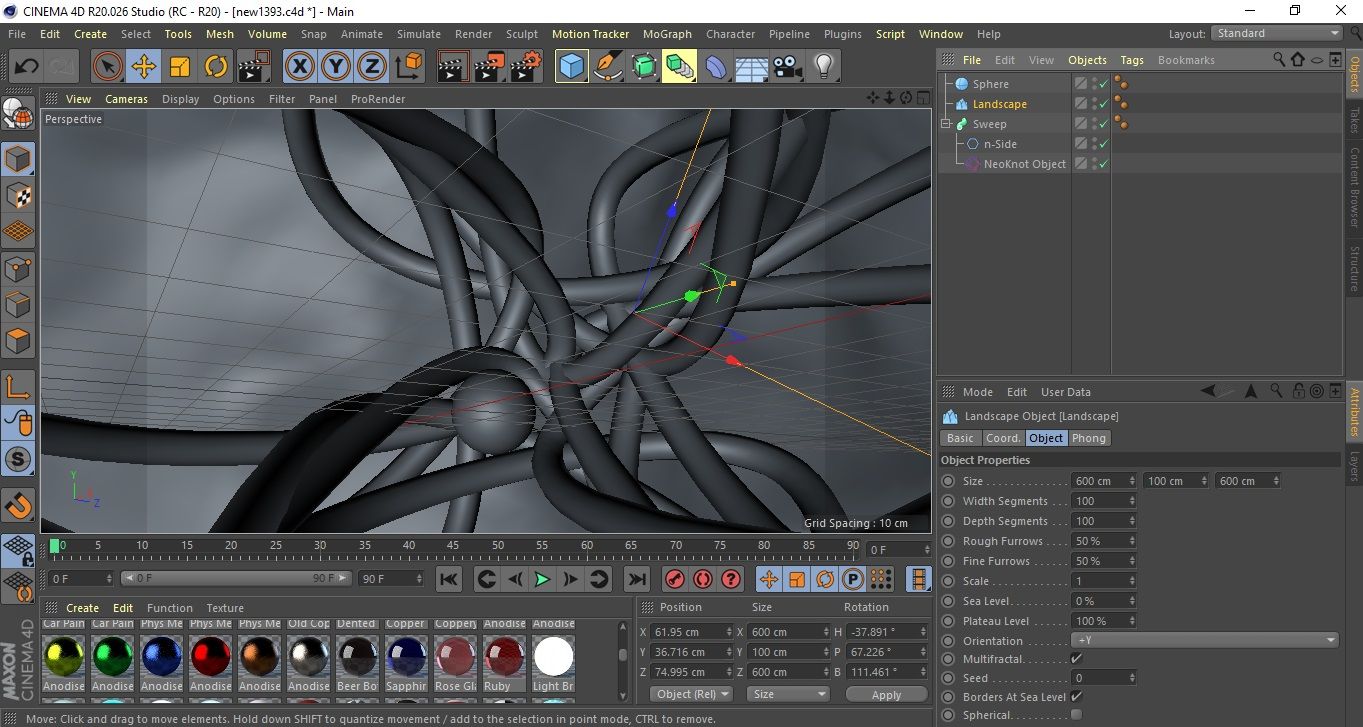The width and height of the screenshot is (1363, 727).
Task: Add a Camera object
Action: (788, 67)
